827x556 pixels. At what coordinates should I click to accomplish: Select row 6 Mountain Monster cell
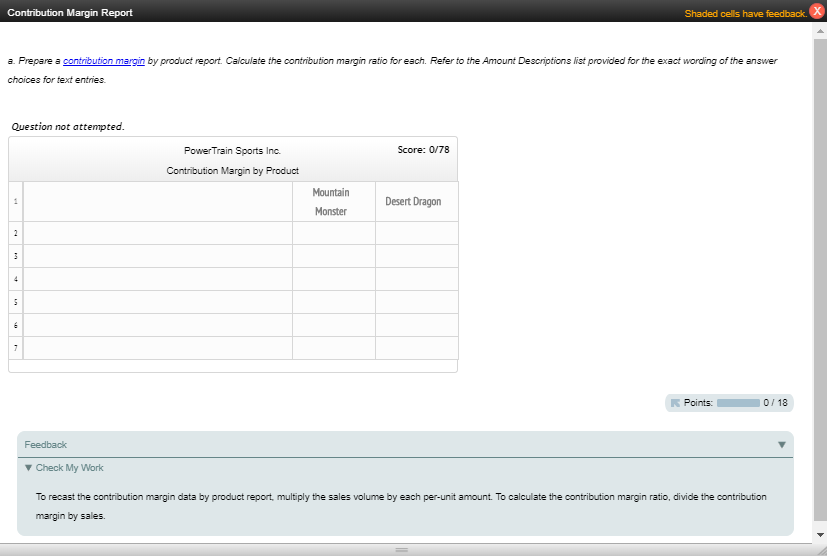(334, 325)
